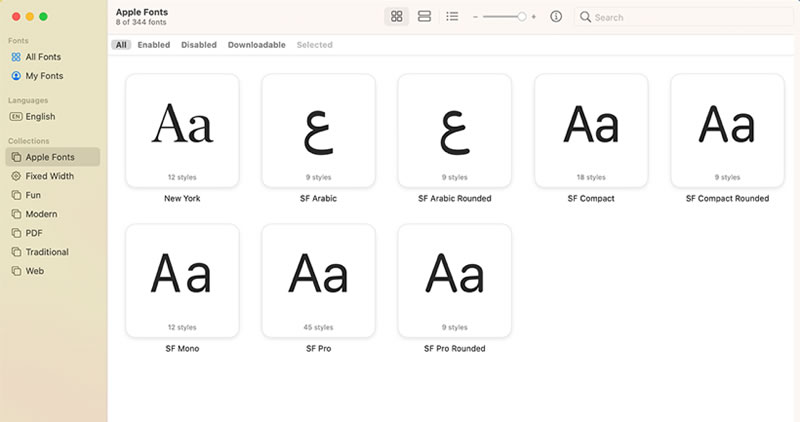Click the magnifying glass search icon
The image size is (800, 422).
coord(585,17)
